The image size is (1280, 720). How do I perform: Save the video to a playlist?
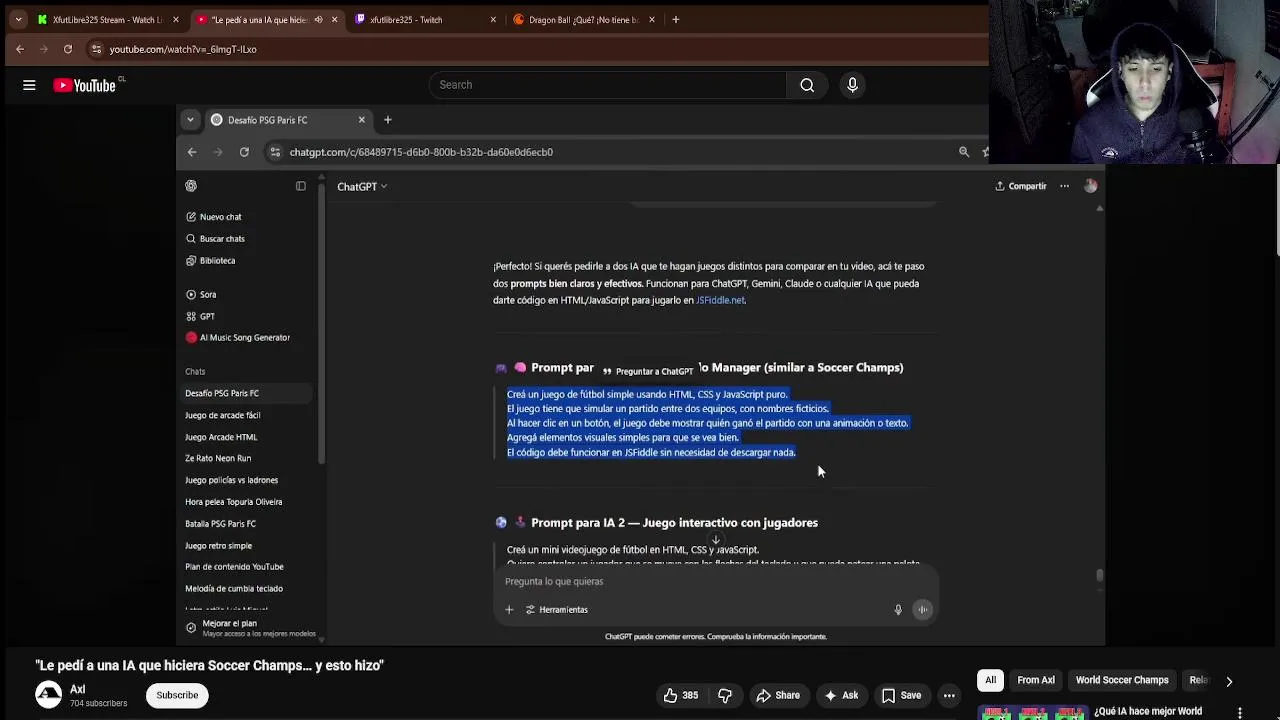(x=901, y=695)
